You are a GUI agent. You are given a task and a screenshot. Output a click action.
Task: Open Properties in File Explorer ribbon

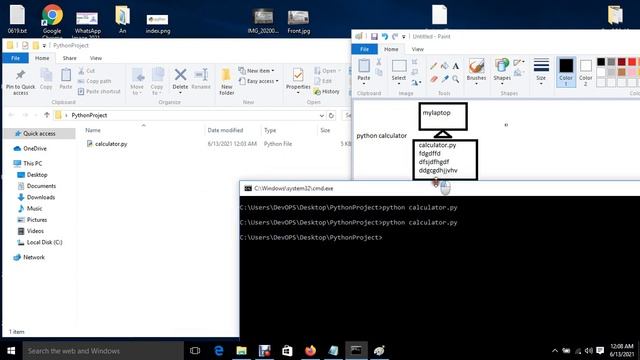point(298,80)
